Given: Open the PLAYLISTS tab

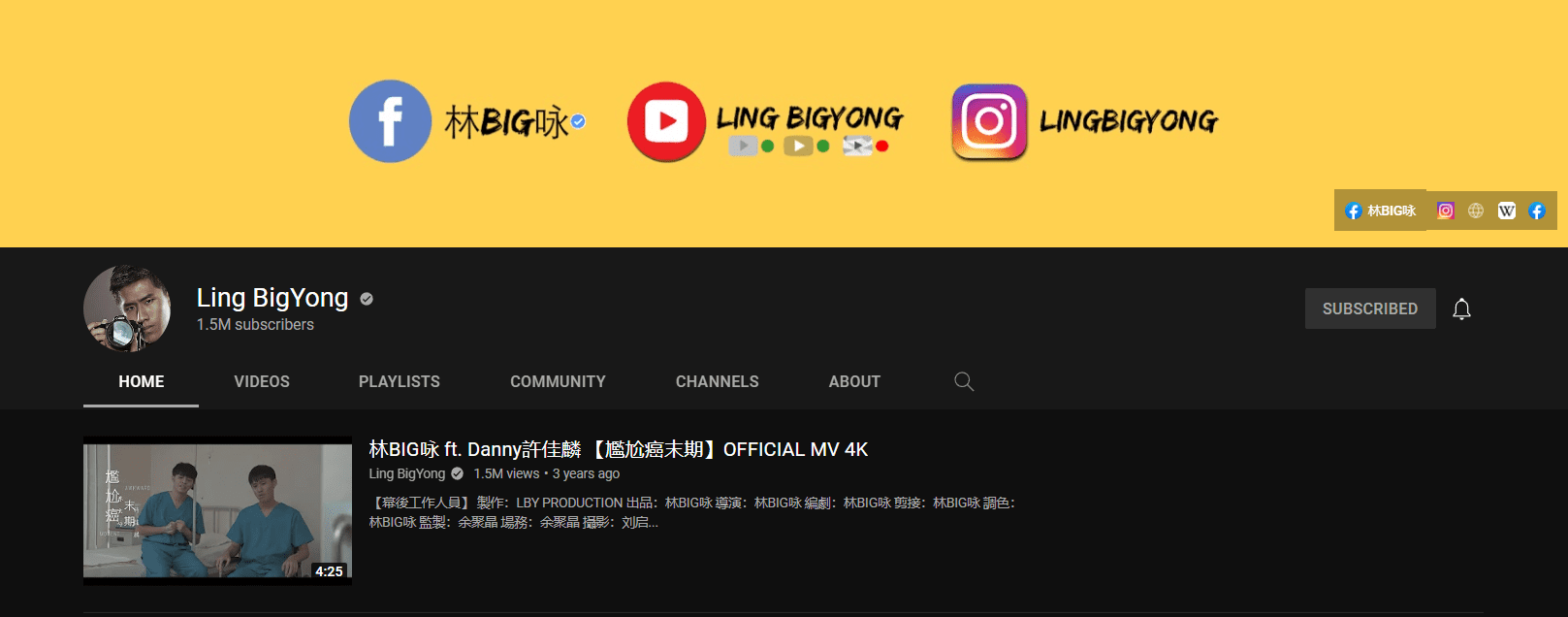Looking at the screenshot, I should click(400, 381).
